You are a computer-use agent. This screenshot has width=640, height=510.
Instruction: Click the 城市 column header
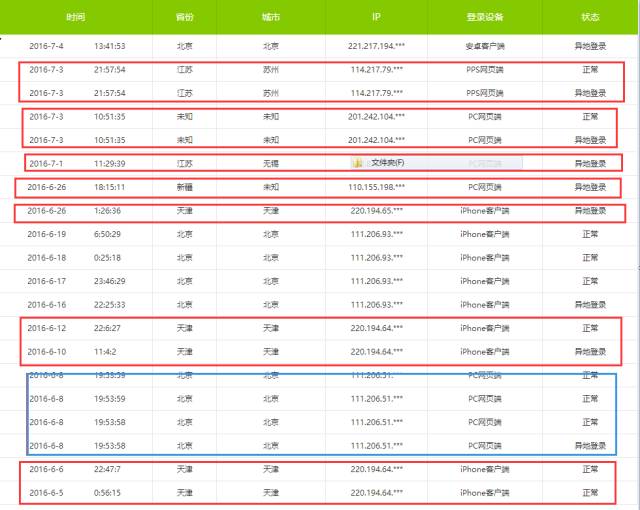(271, 17)
